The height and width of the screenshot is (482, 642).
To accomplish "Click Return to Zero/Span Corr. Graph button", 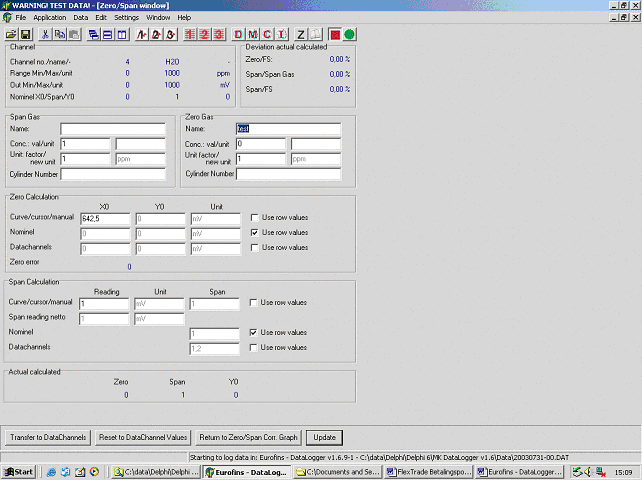I will pyautogui.click(x=249, y=437).
